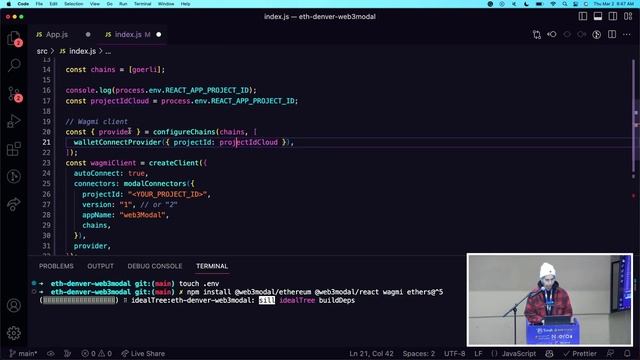
Task: Open the Help menu
Action: pyautogui.click(x=186, y=4)
